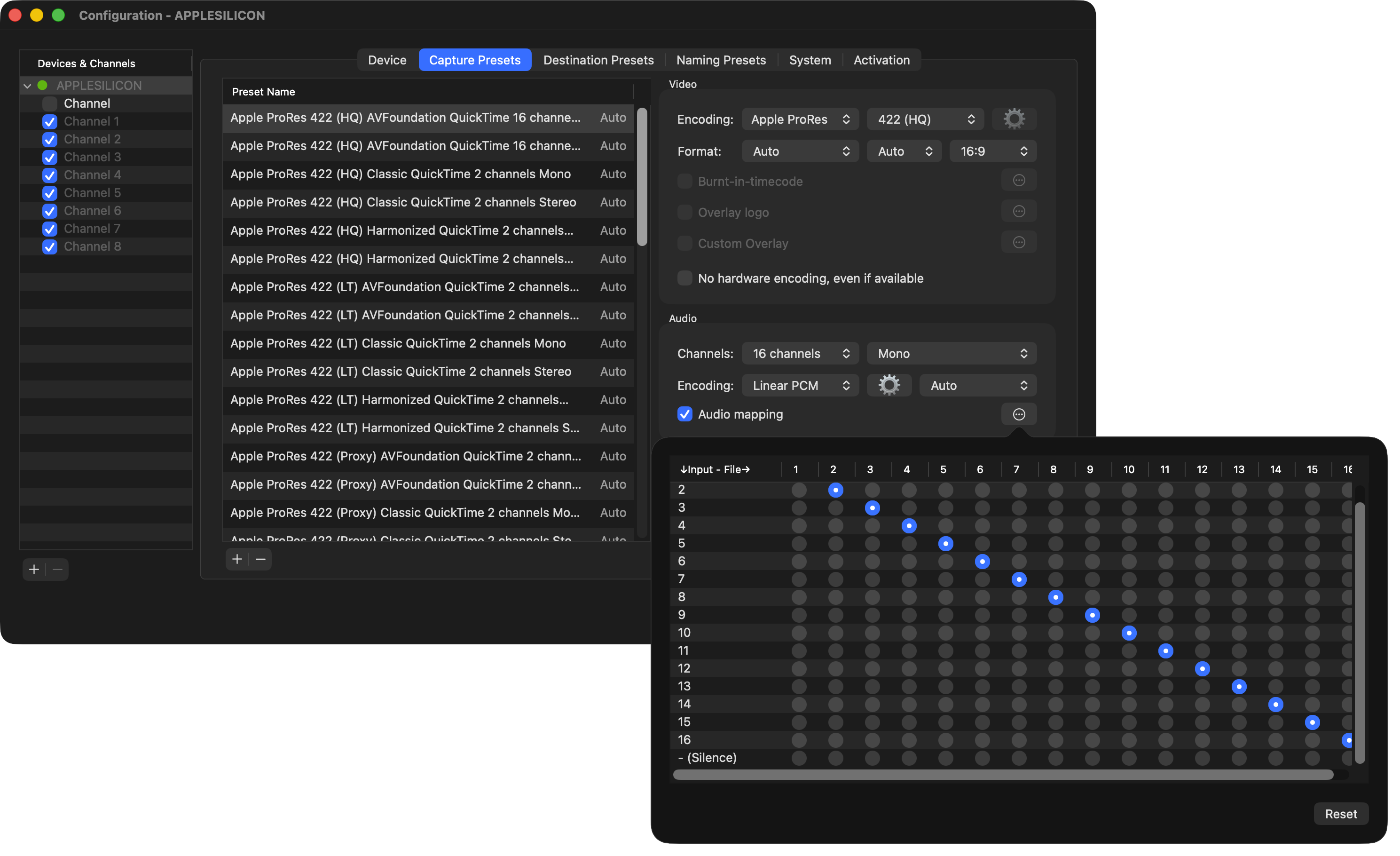Toggle Channel 3 checkbox
Image resolution: width=1400 pixels, height=856 pixels.
50,159
